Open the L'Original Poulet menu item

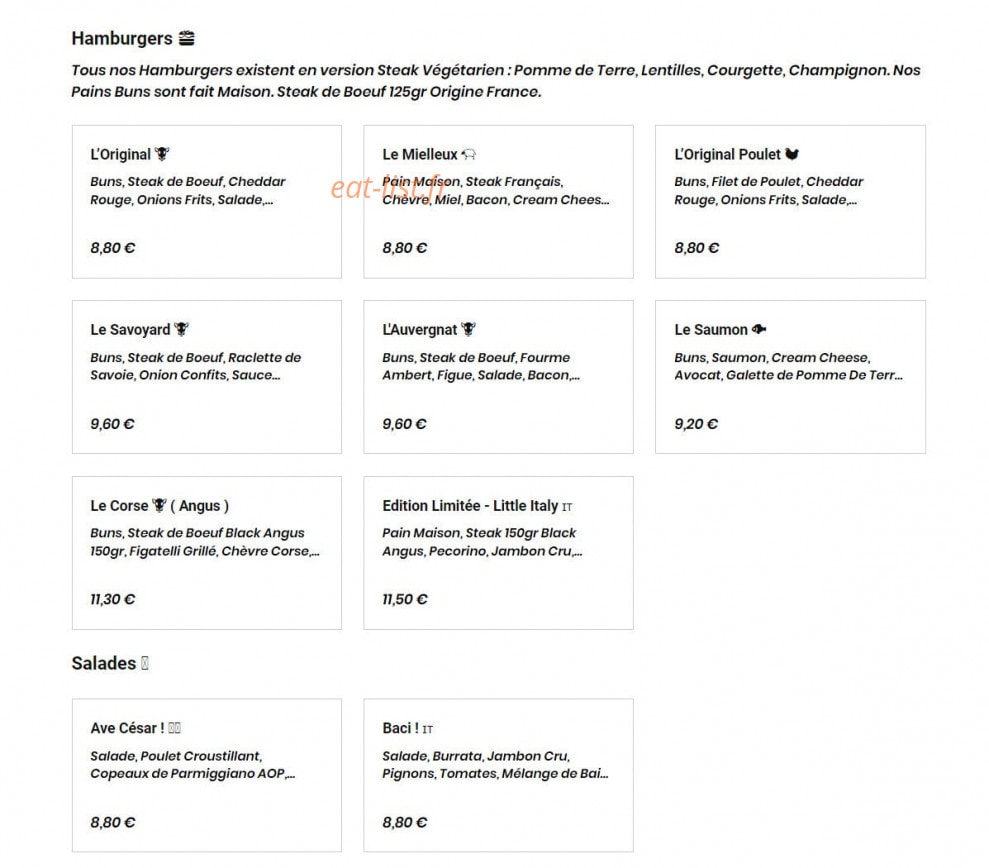[x=790, y=202]
